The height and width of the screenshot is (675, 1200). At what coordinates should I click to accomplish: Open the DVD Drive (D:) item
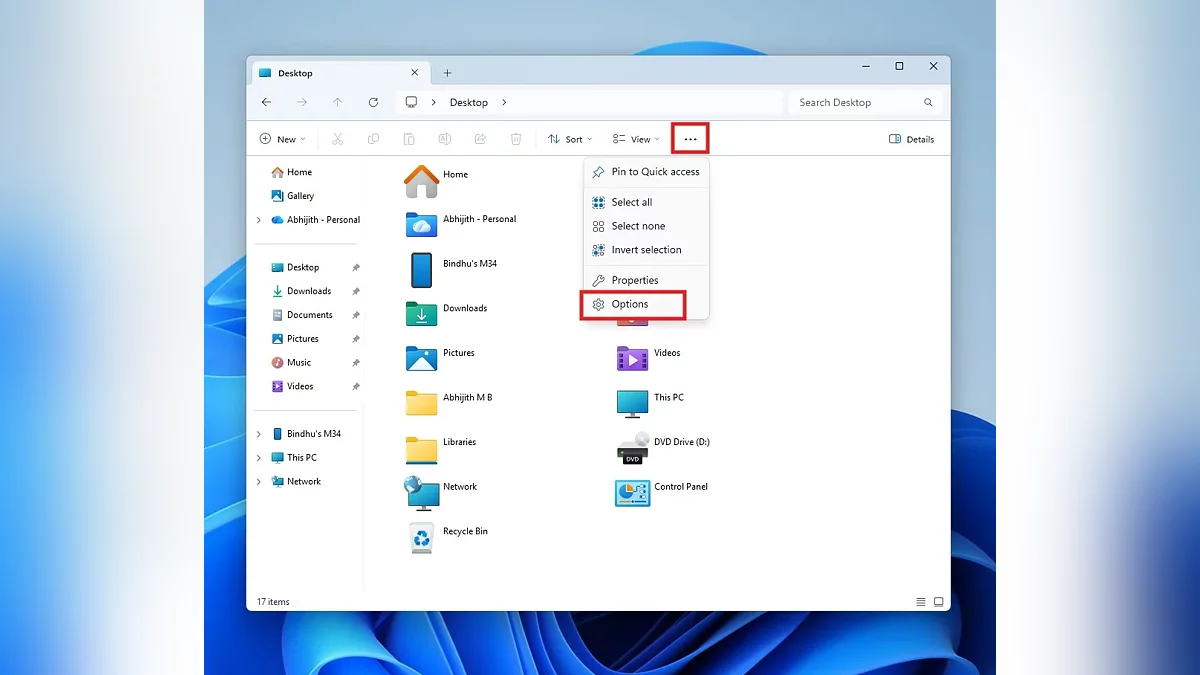tap(632, 448)
